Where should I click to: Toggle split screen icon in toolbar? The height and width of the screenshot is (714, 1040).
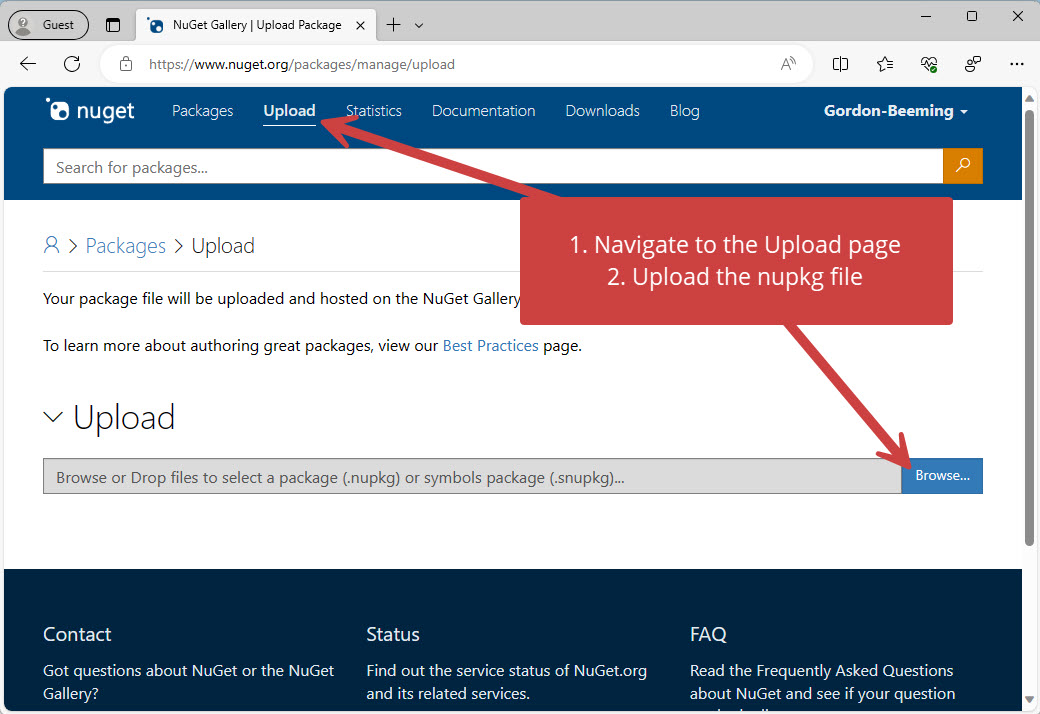[840, 64]
